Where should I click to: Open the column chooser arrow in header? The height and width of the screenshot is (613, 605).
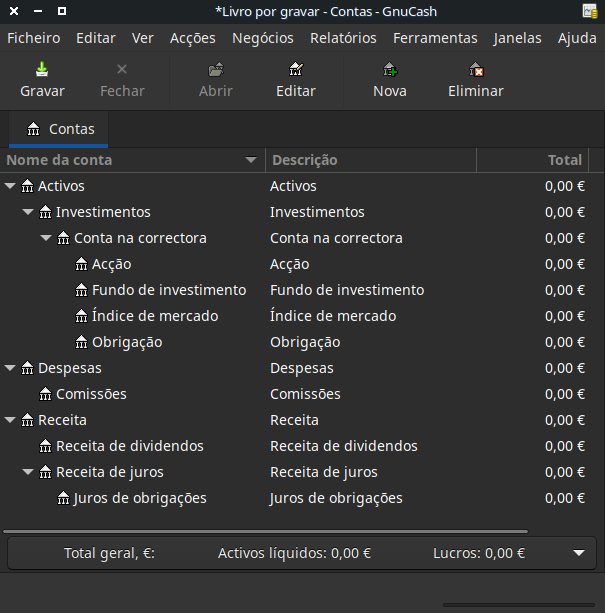[597, 160]
